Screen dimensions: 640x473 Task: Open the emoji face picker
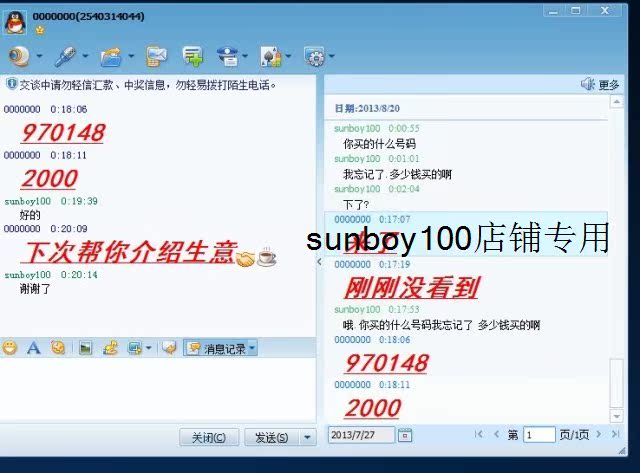10,348
